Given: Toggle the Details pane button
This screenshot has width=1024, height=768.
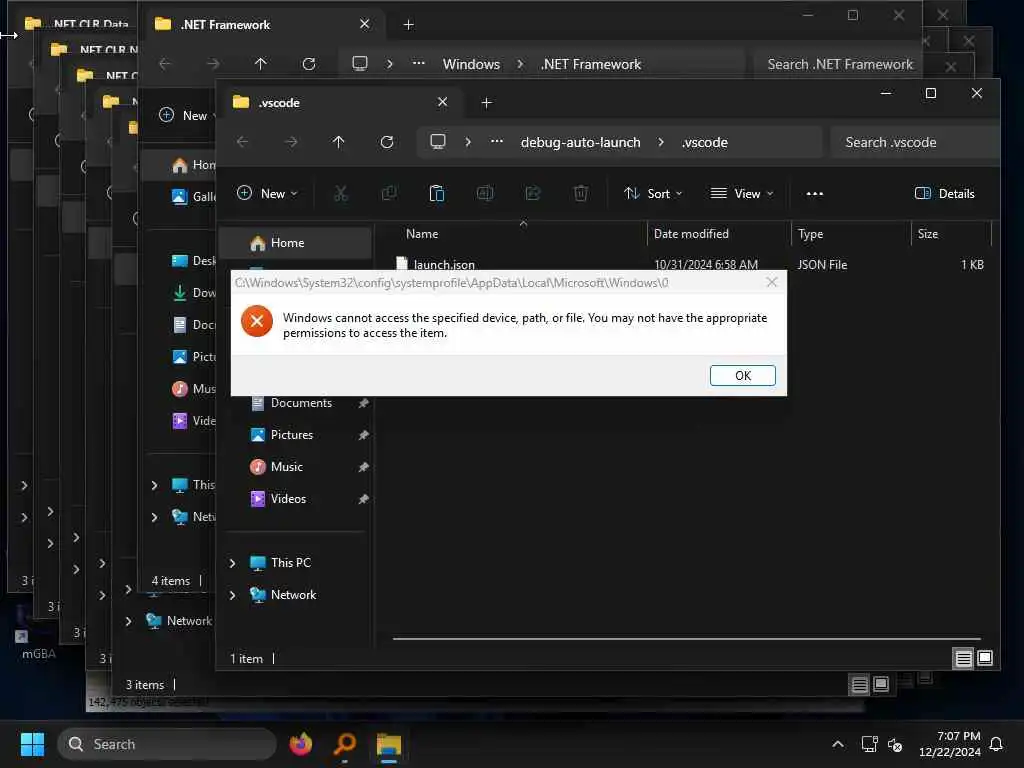Looking at the screenshot, I should point(945,193).
